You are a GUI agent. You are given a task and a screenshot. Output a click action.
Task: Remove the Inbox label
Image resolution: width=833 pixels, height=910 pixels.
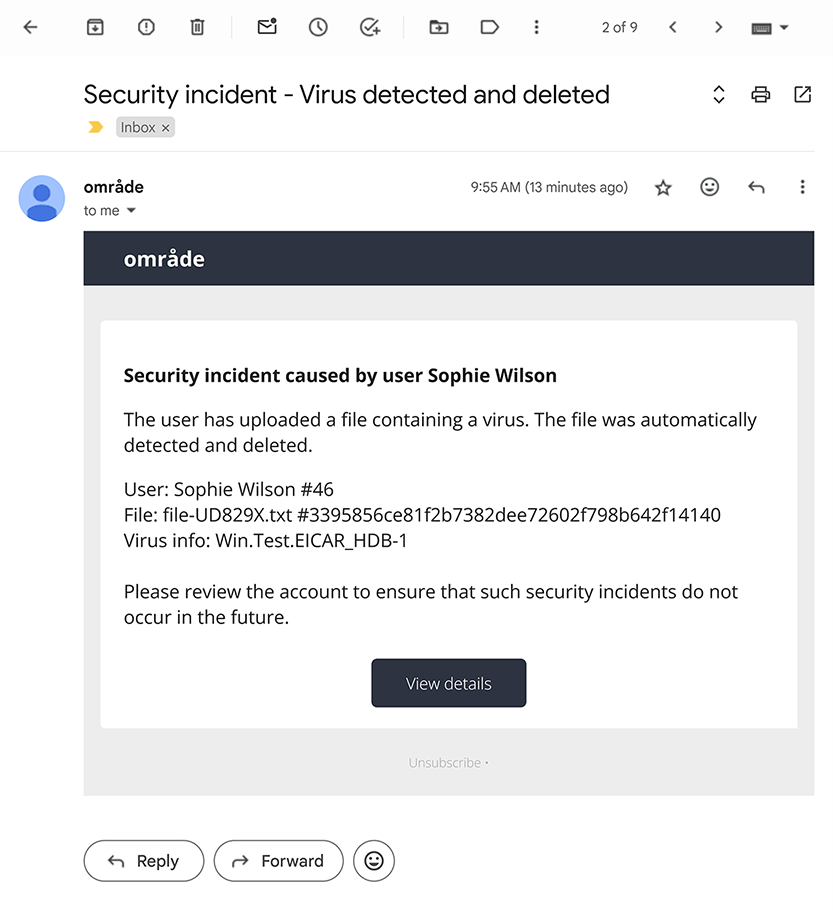(166, 128)
